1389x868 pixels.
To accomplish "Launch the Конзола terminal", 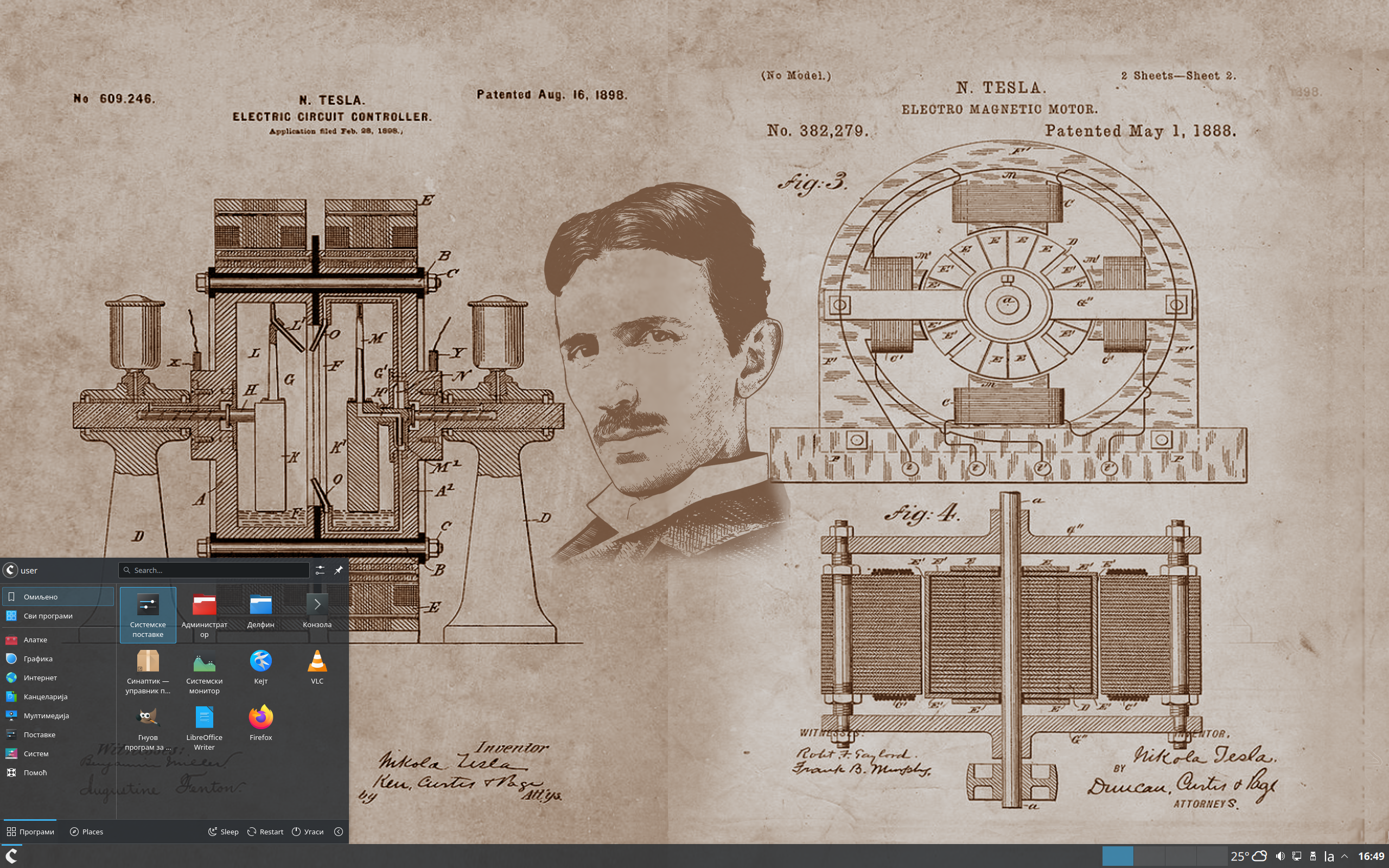I will (x=317, y=615).
